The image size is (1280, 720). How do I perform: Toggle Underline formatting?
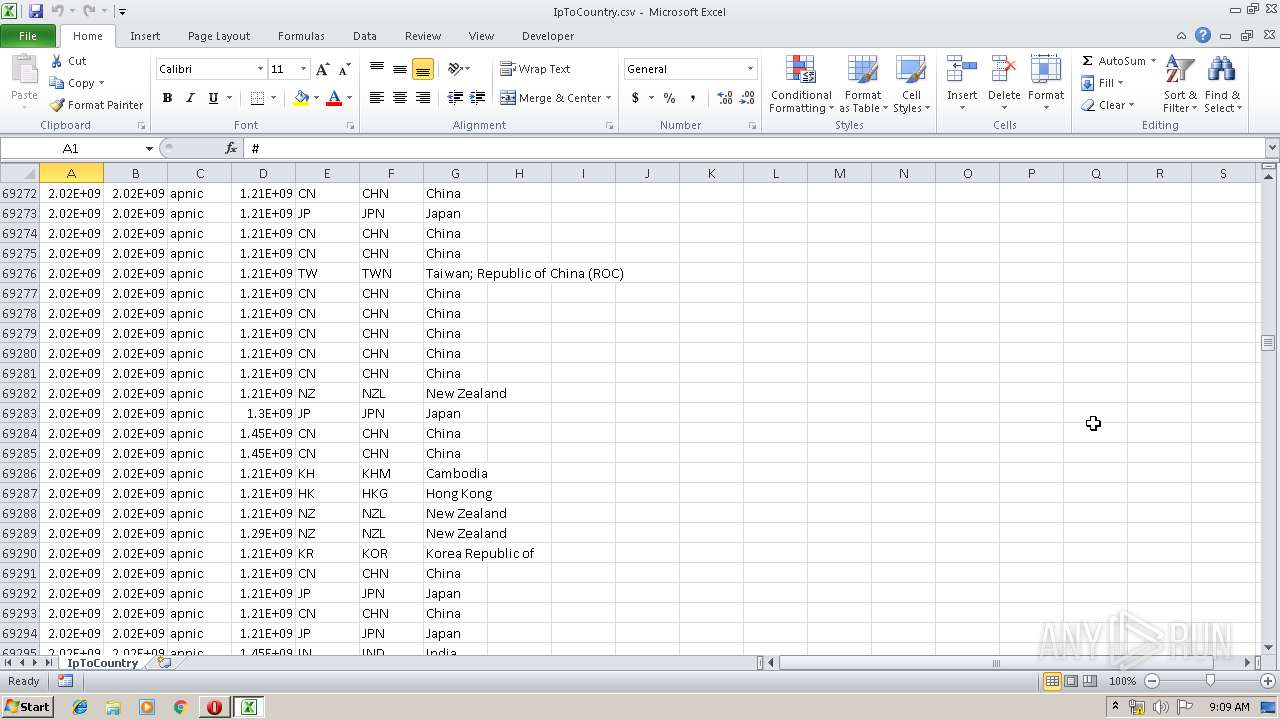(213, 98)
